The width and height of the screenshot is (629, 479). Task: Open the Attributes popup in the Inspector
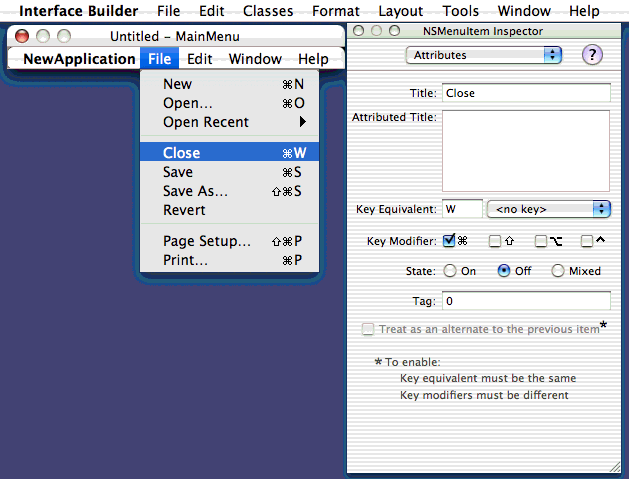pos(483,55)
